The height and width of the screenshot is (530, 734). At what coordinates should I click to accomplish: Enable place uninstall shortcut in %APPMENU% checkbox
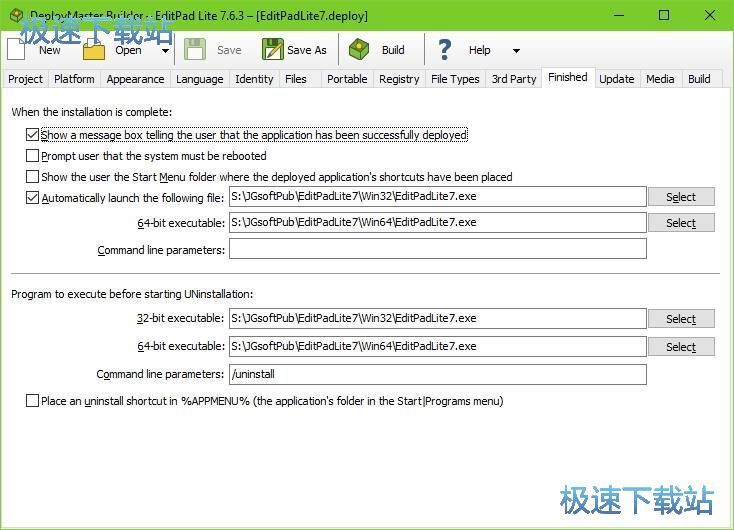[x=32, y=401]
